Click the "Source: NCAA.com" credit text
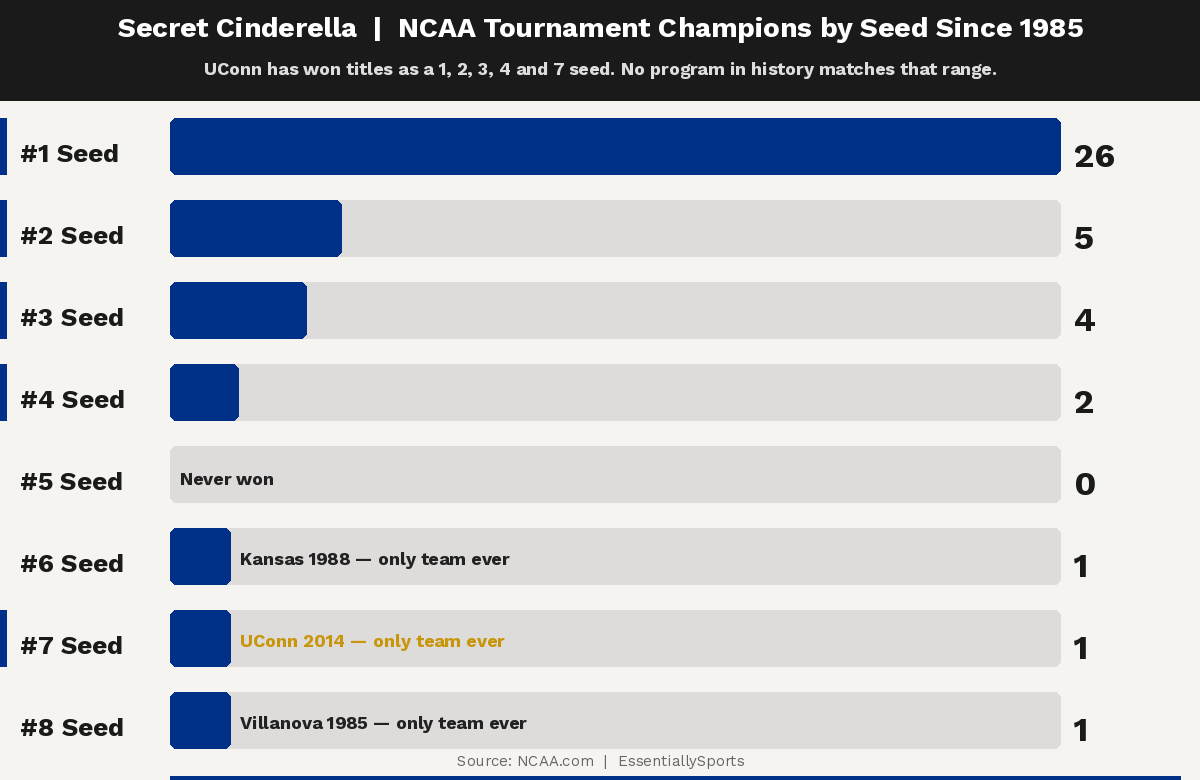Image resolution: width=1200 pixels, height=780 pixels. click(525, 762)
